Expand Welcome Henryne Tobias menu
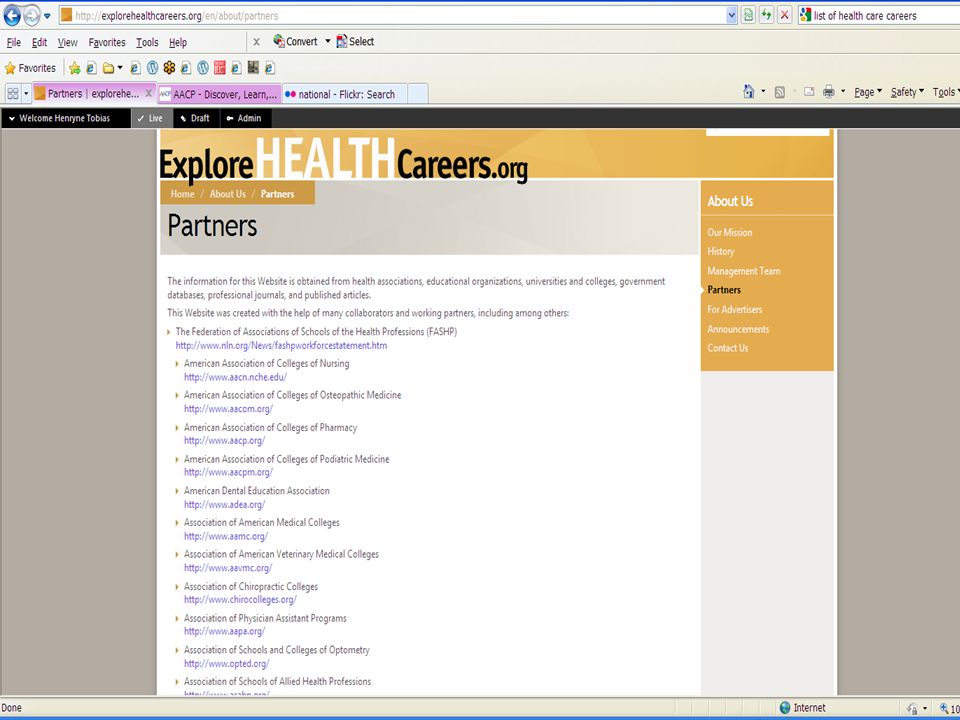This screenshot has width=960, height=720. point(66,118)
